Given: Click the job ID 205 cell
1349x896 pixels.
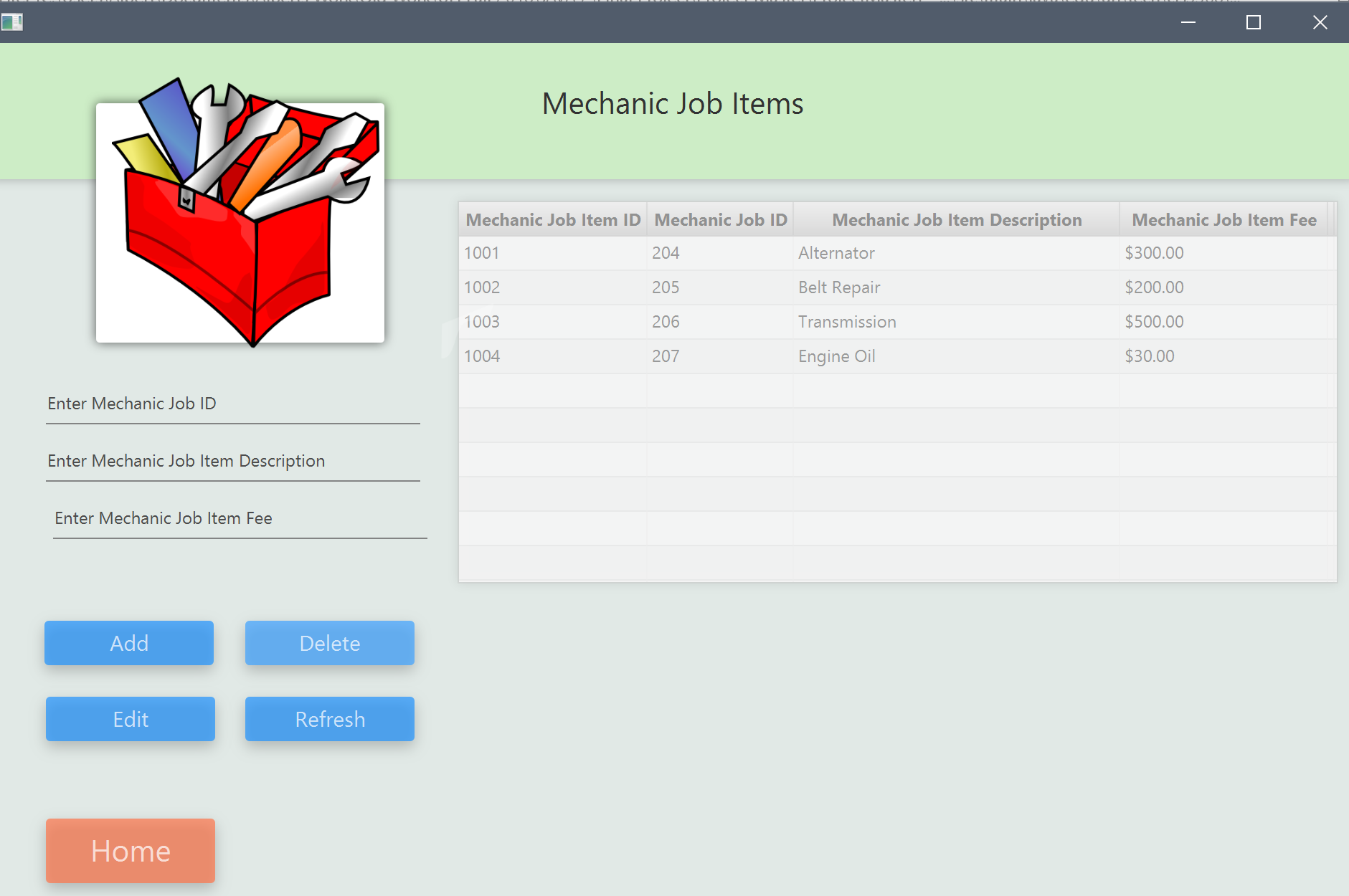Looking at the screenshot, I should click(720, 287).
